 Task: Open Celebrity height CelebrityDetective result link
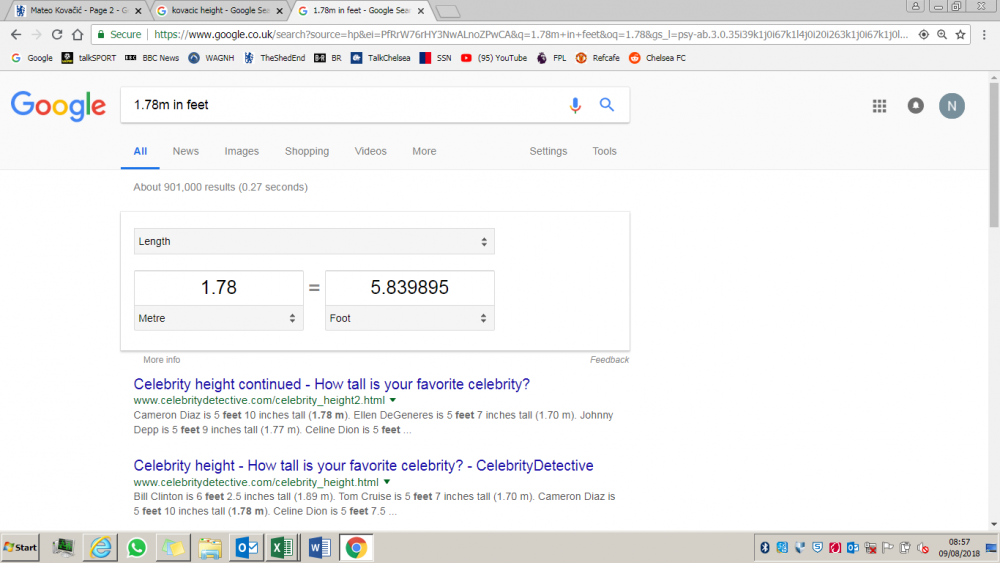[x=364, y=465]
